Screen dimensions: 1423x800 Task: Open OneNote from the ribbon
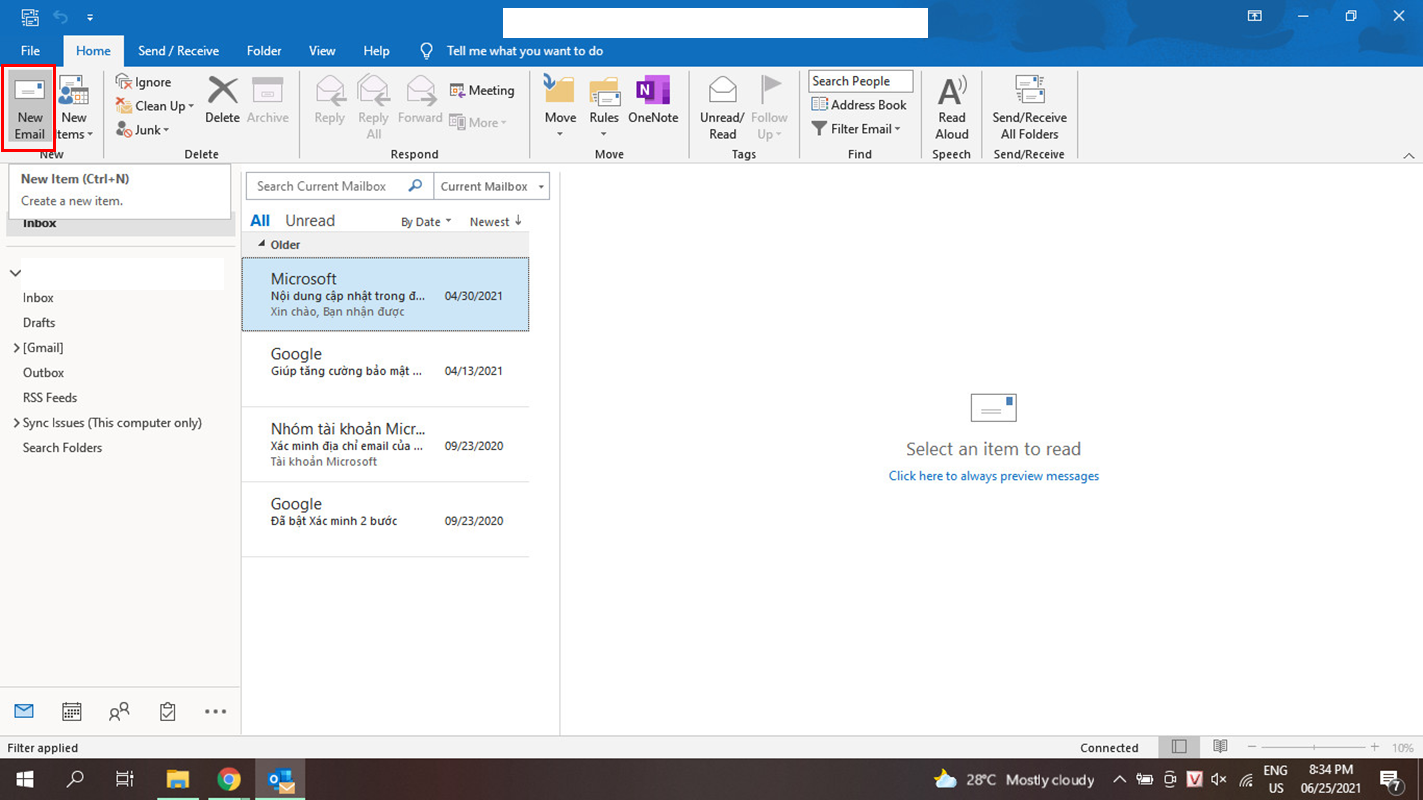pyautogui.click(x=653, y=101)
